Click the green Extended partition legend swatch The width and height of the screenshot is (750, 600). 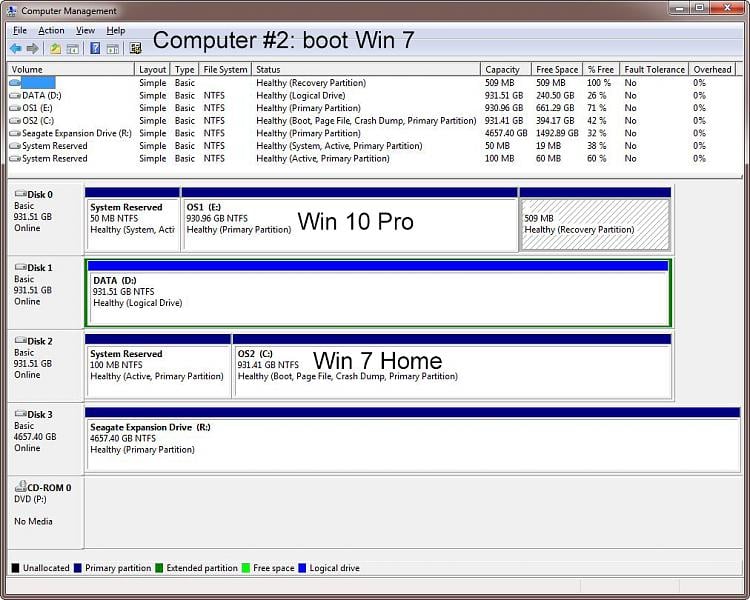pyautogui.click(x=159, y=568)
